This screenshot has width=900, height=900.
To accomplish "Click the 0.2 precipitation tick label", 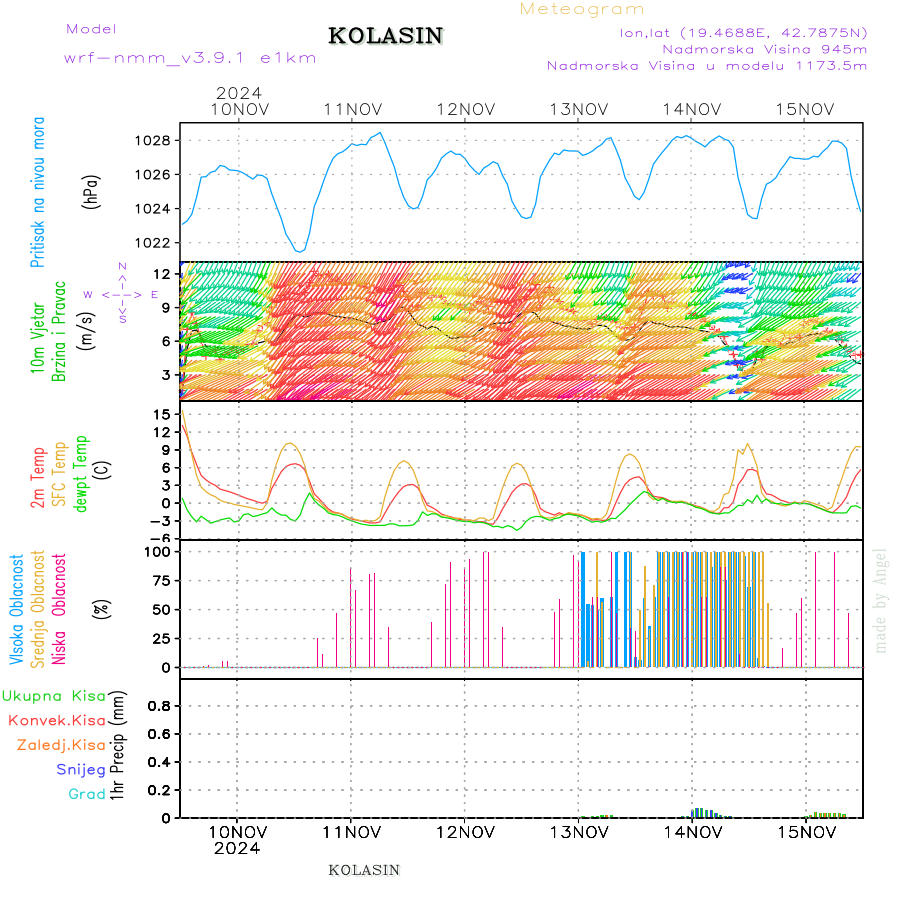I will (x=159, y=790).
